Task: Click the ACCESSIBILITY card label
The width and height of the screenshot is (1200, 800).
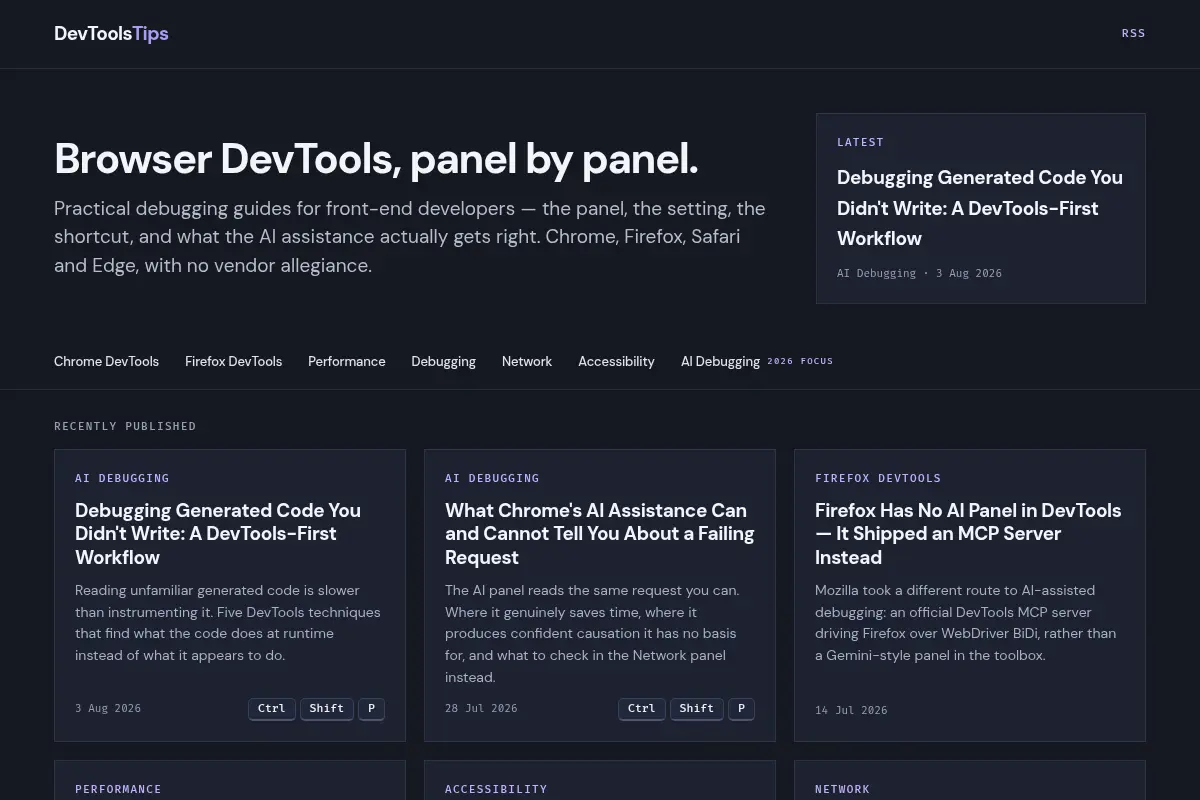Action: [496, 789]
